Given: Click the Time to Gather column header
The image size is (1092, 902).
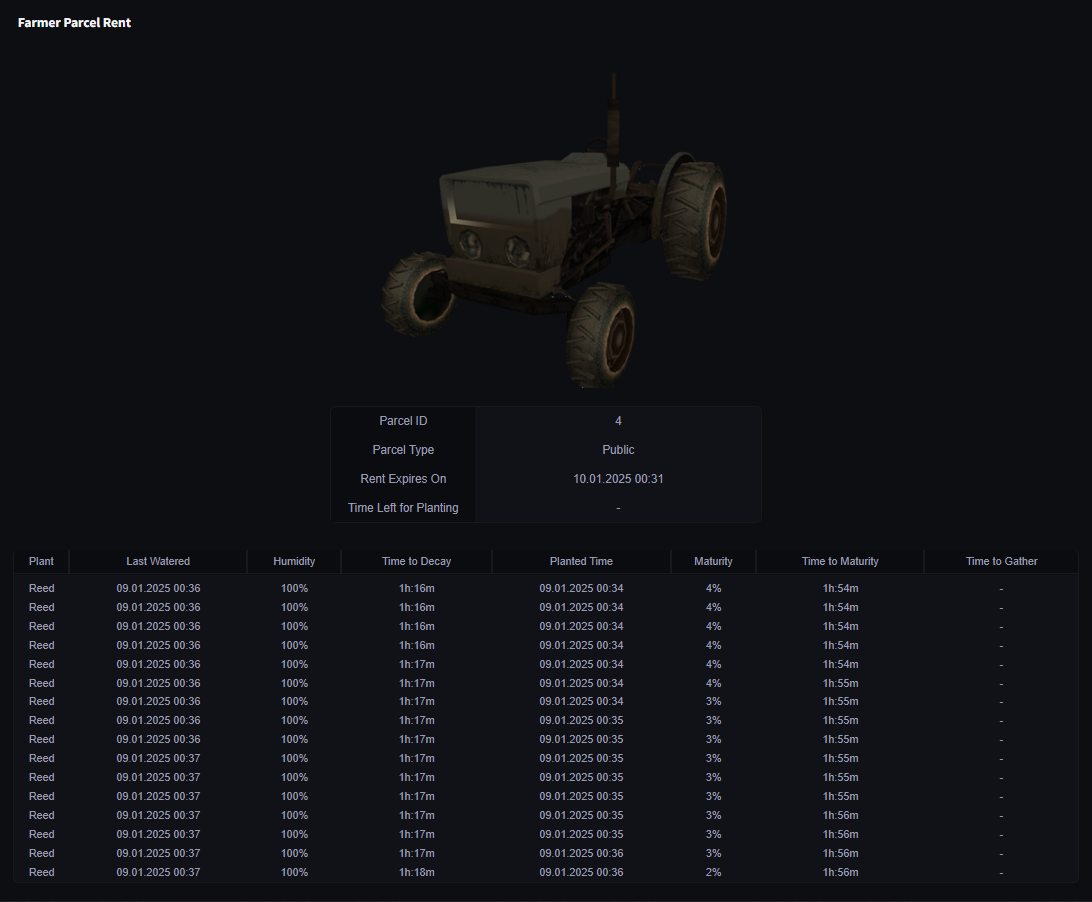Looking at the screenshot, I should [x=1001, y=561].
